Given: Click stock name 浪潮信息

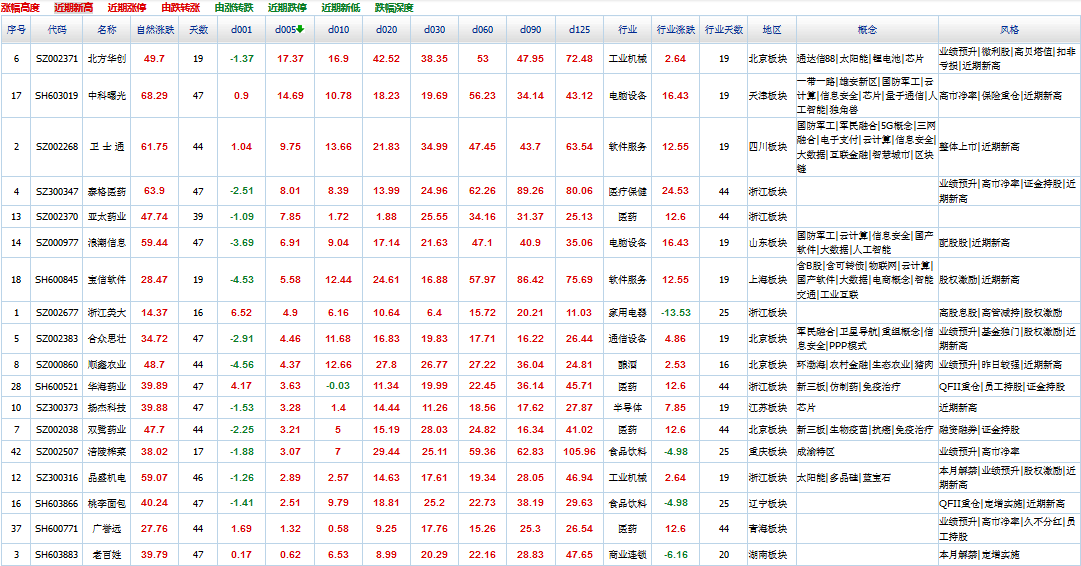Looking at the screenshot, I should [x=107, y=243].
